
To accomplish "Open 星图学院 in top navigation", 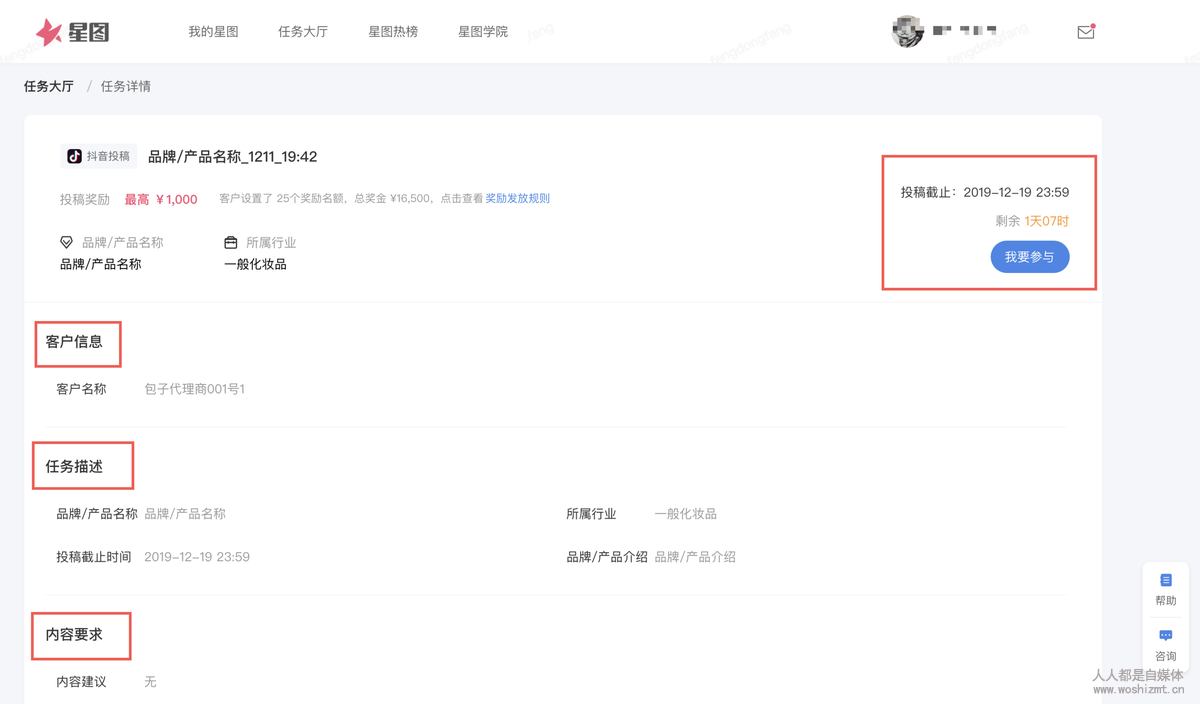I will point(483,32).
